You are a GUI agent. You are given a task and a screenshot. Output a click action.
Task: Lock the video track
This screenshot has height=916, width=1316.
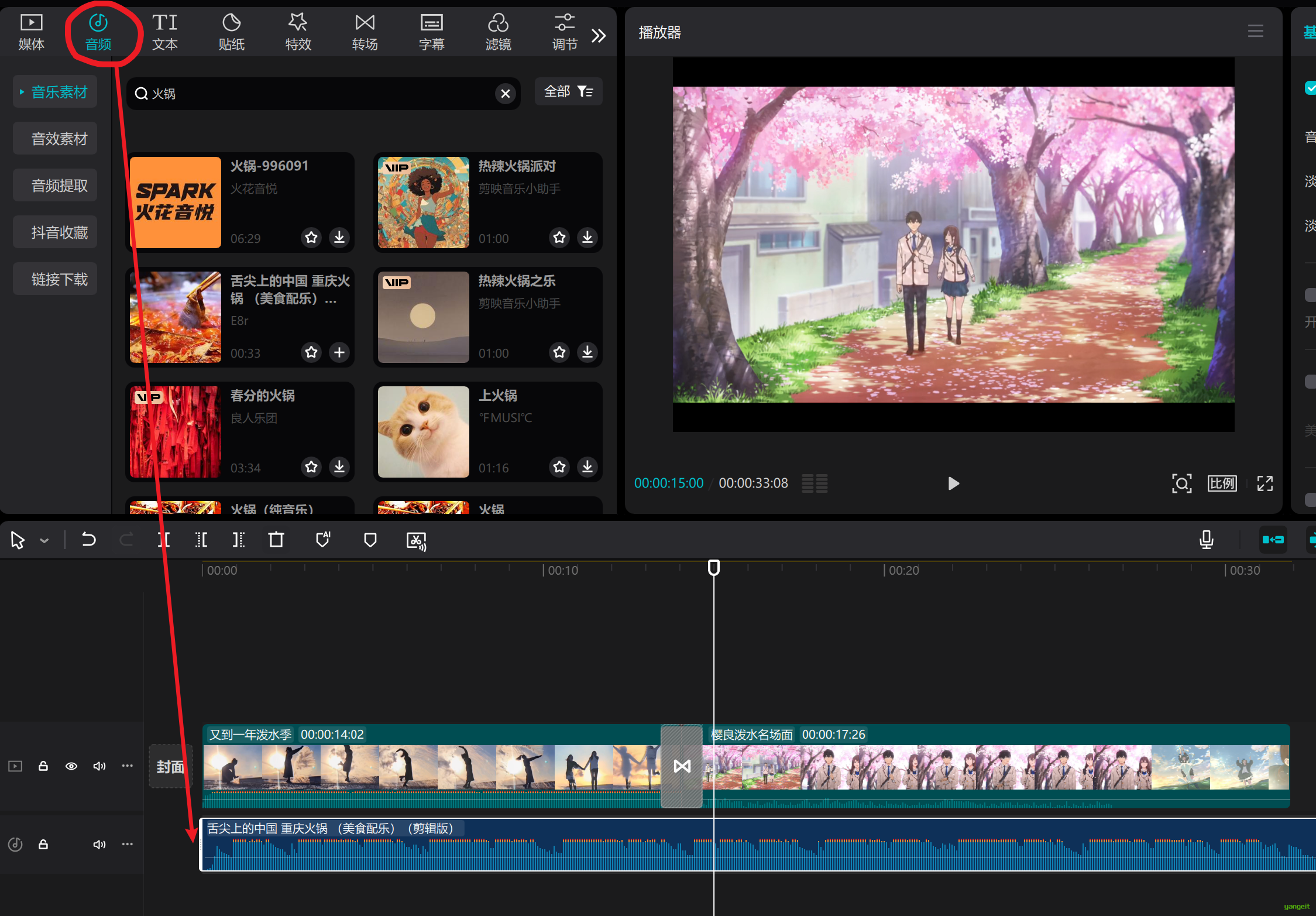43,766
